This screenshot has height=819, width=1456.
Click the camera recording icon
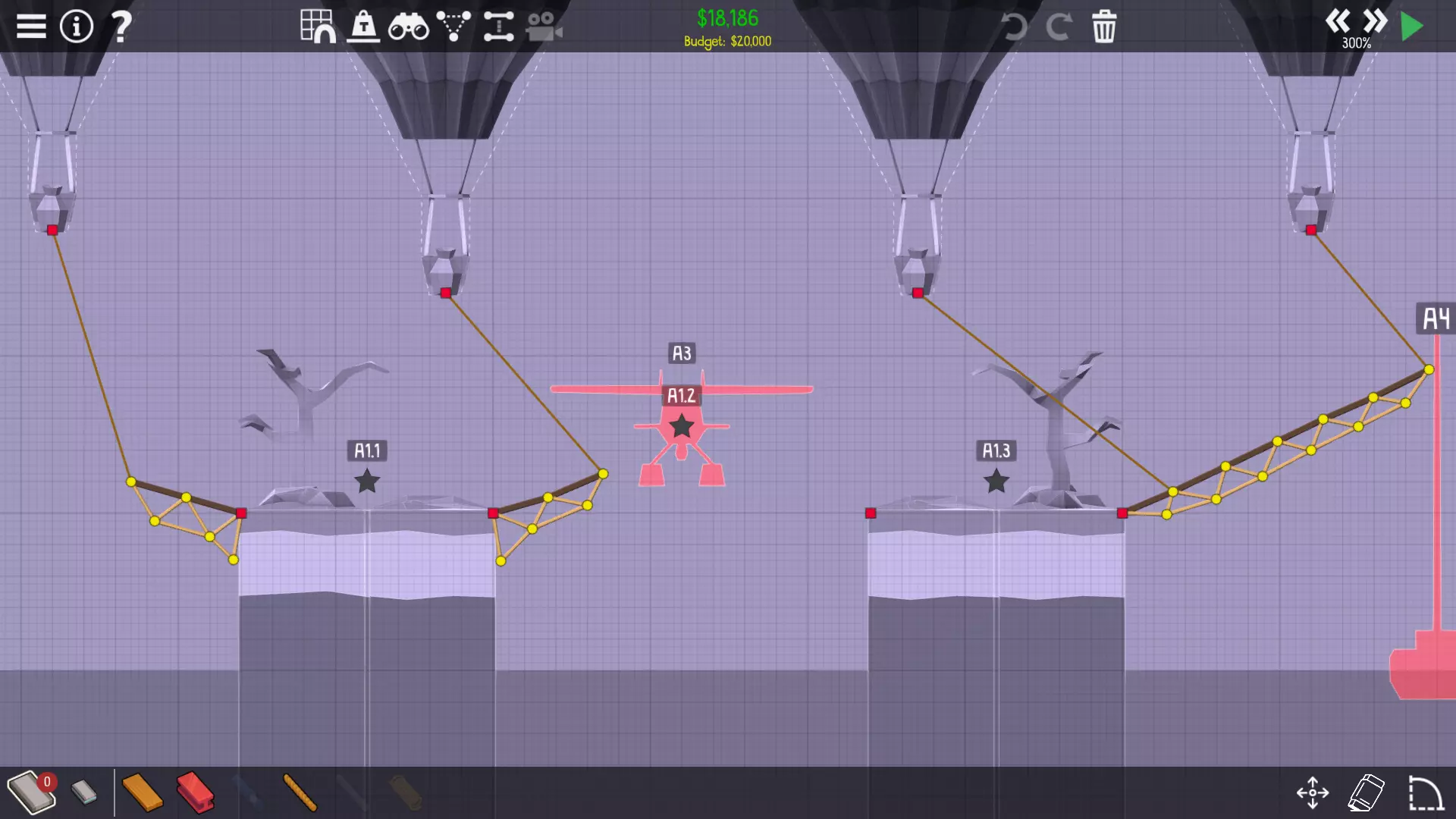pyautogui.click(x=544, y=27)
